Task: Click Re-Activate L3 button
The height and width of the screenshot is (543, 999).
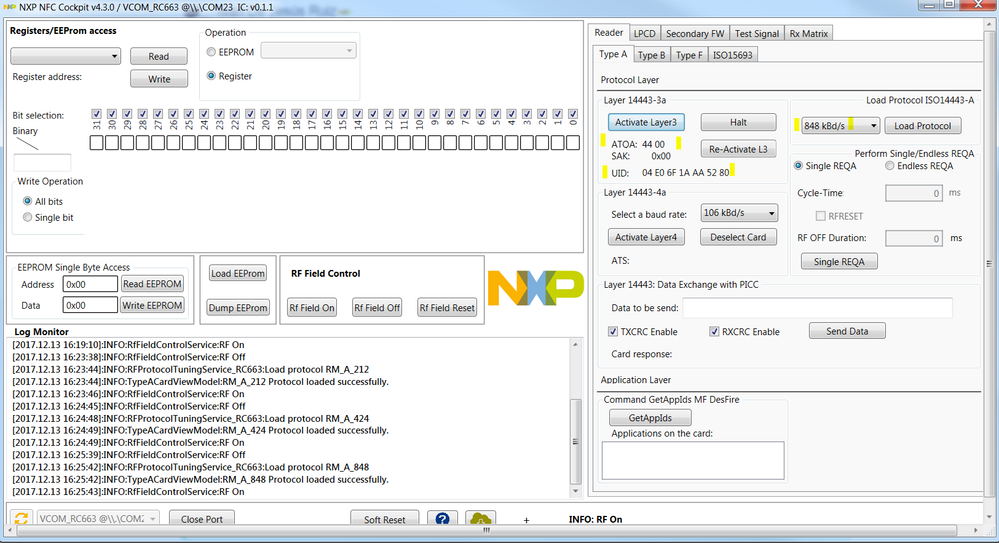Action: coord(738,149)
